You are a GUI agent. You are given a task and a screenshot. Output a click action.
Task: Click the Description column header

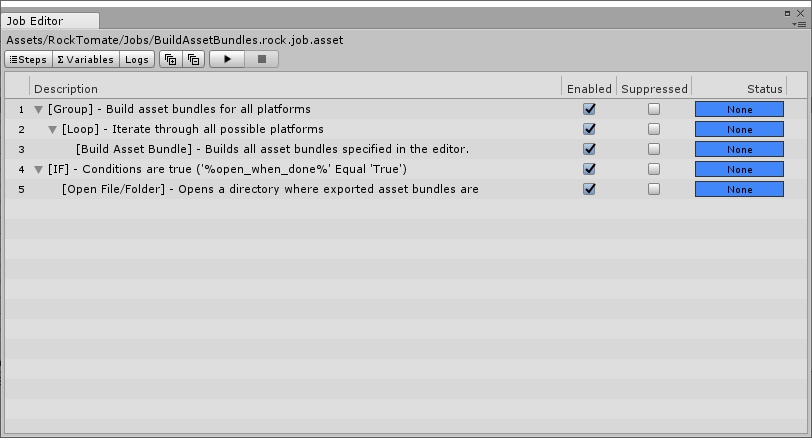[66, 89]
